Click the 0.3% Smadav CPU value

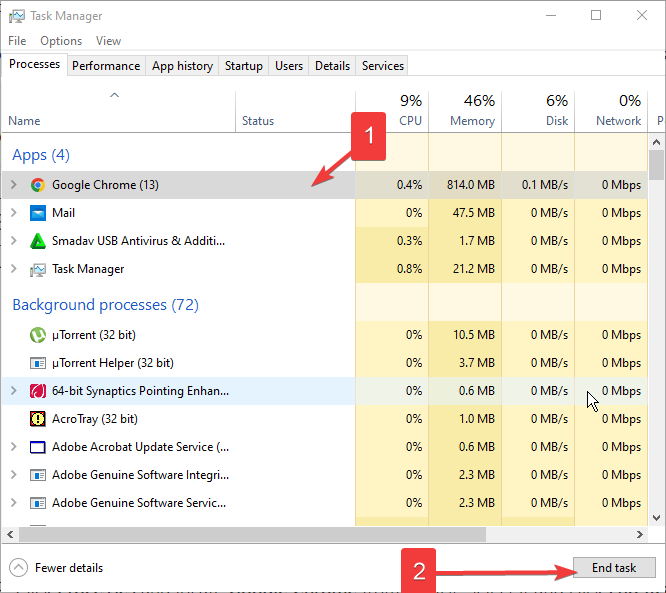(x=409, y=241)
